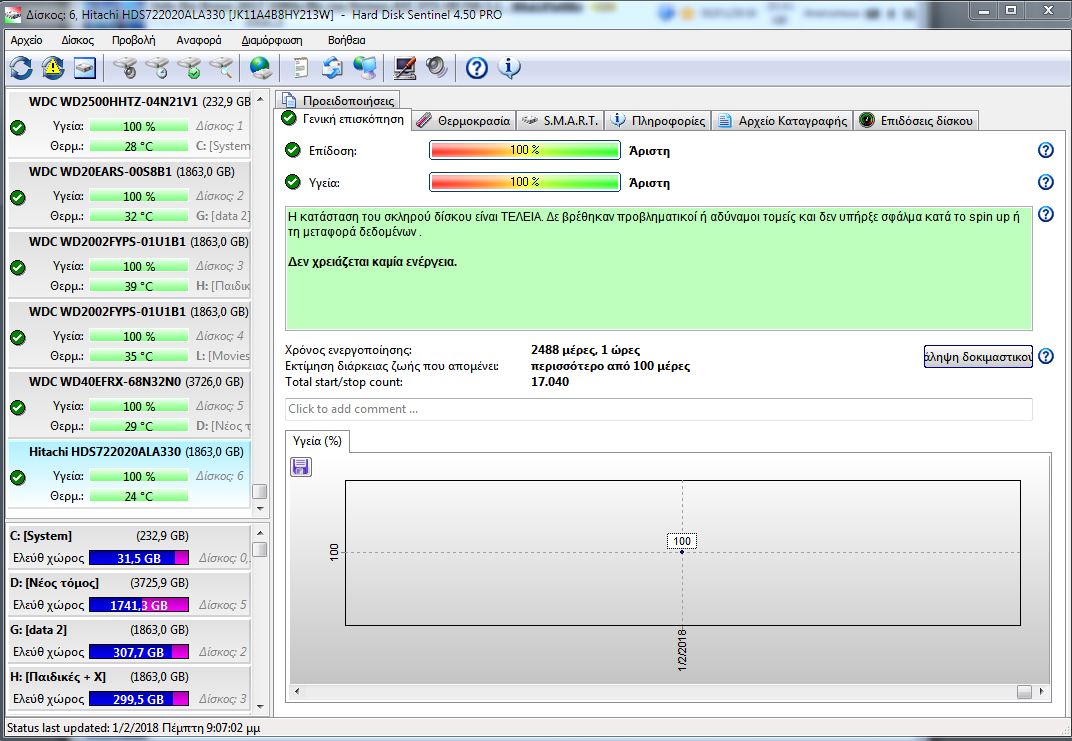The height and width of the screenshot is (741, 1072).
Task: Open the Προβολή menu
Action: 133,40
